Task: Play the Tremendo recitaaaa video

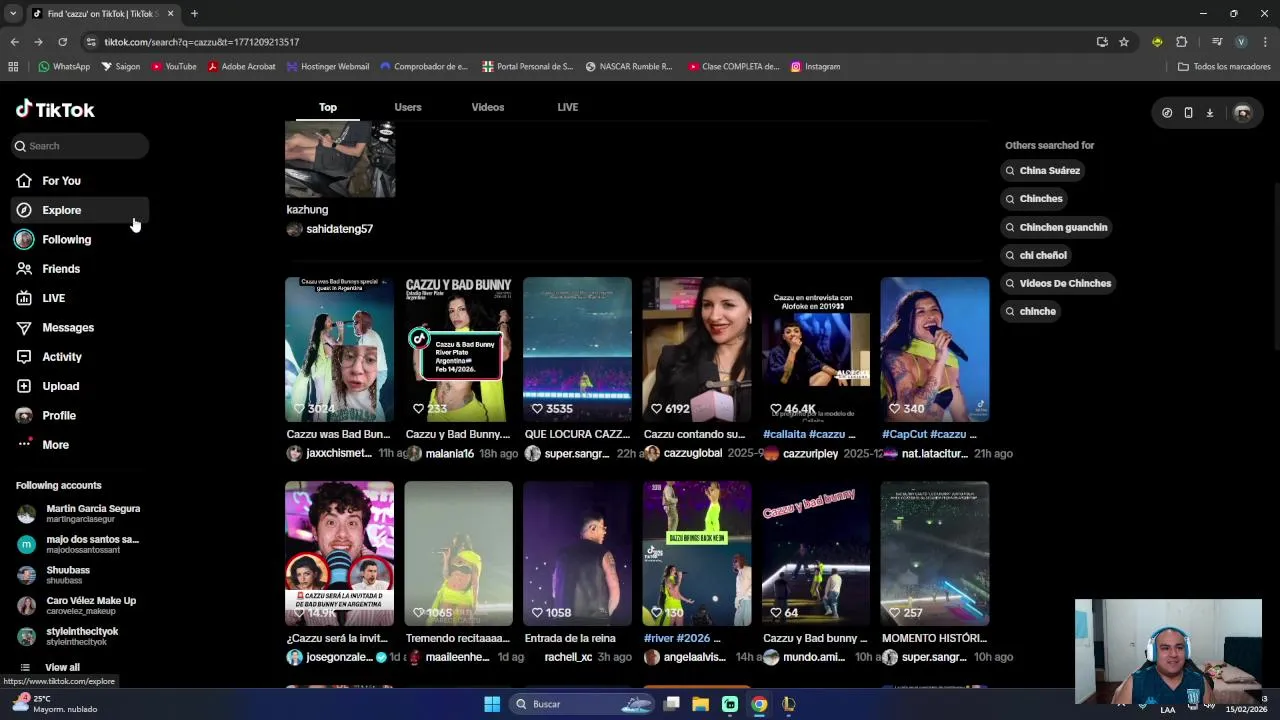Action: click(458, 554)
